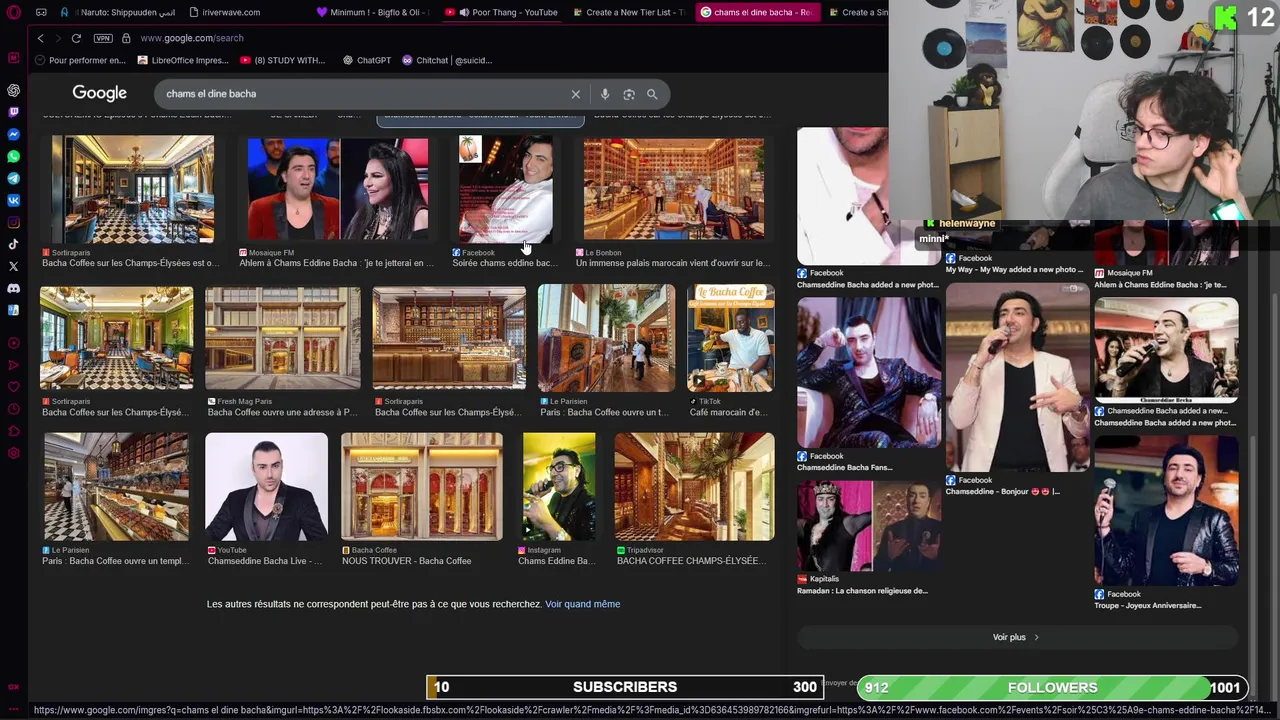Open Instagram 'Chams Eddine Ba...' image

[x=559, y=487]
